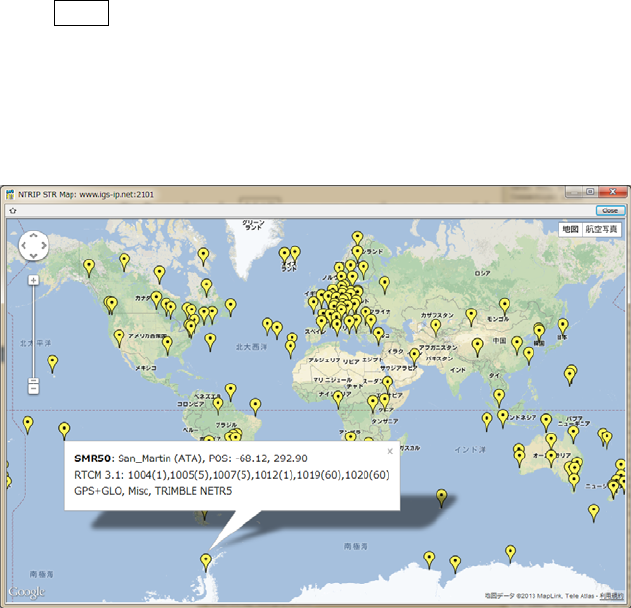Select the Gulf coast marker above メキシコ
Screen dimensions: 631x608
click(x=167, y=345)
